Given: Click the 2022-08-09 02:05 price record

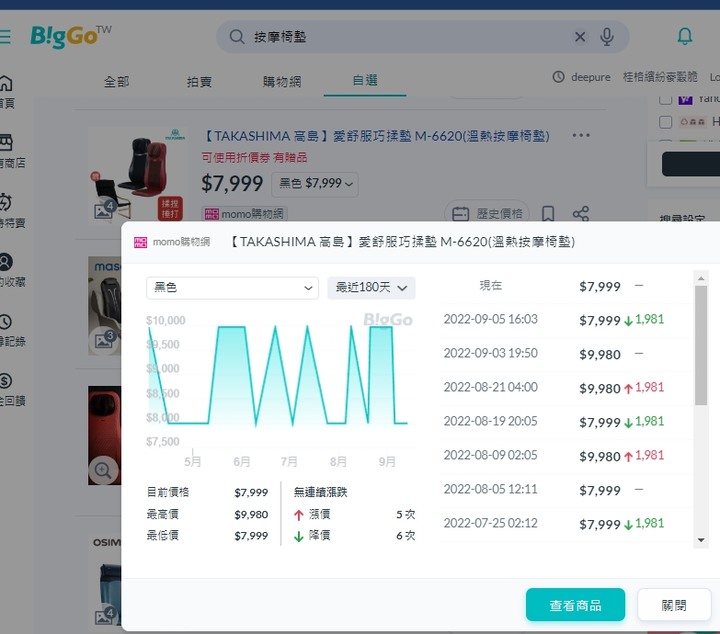Looking at the screenshot, I should coord(566,456).
